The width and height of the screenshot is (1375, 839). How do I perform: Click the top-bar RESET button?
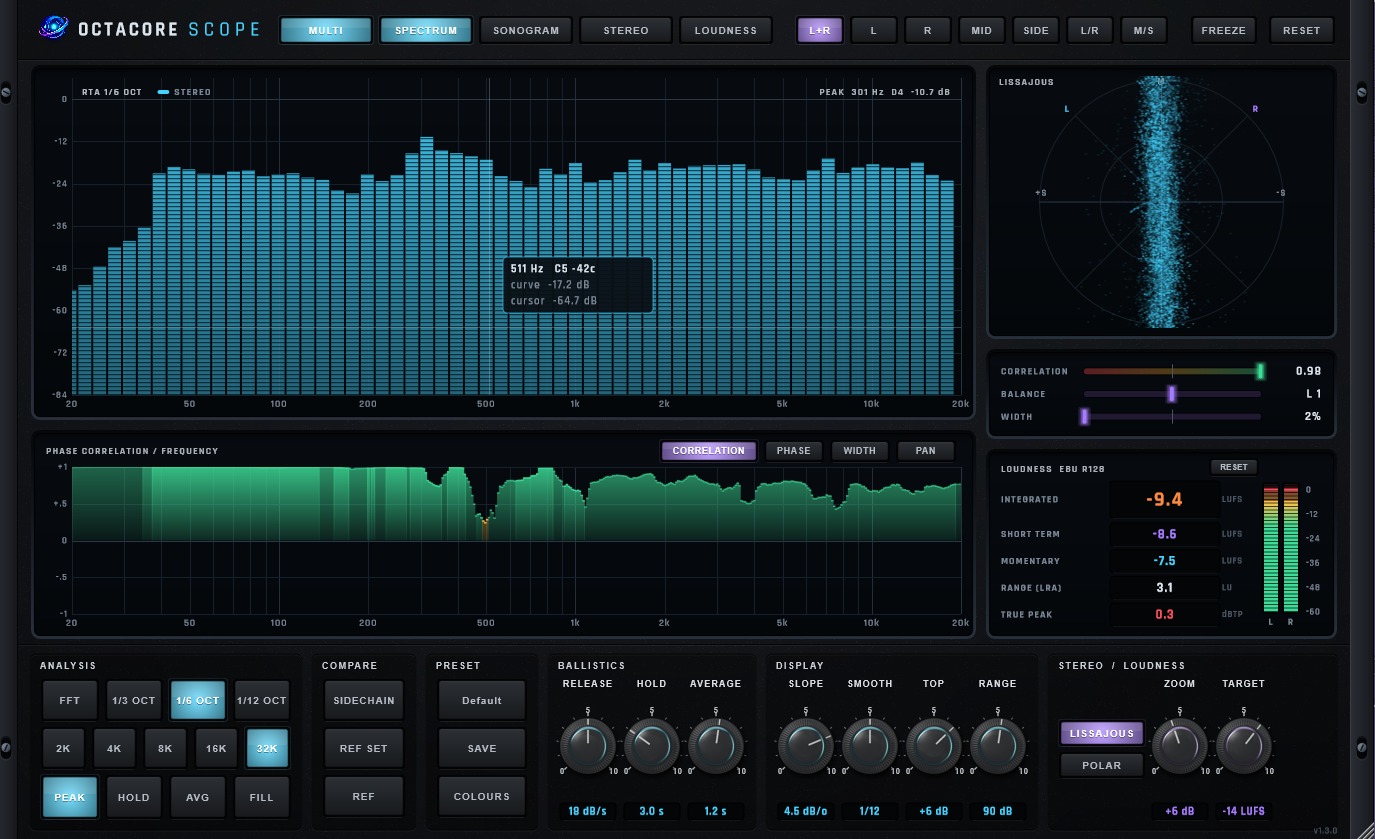coord(1302,30)
